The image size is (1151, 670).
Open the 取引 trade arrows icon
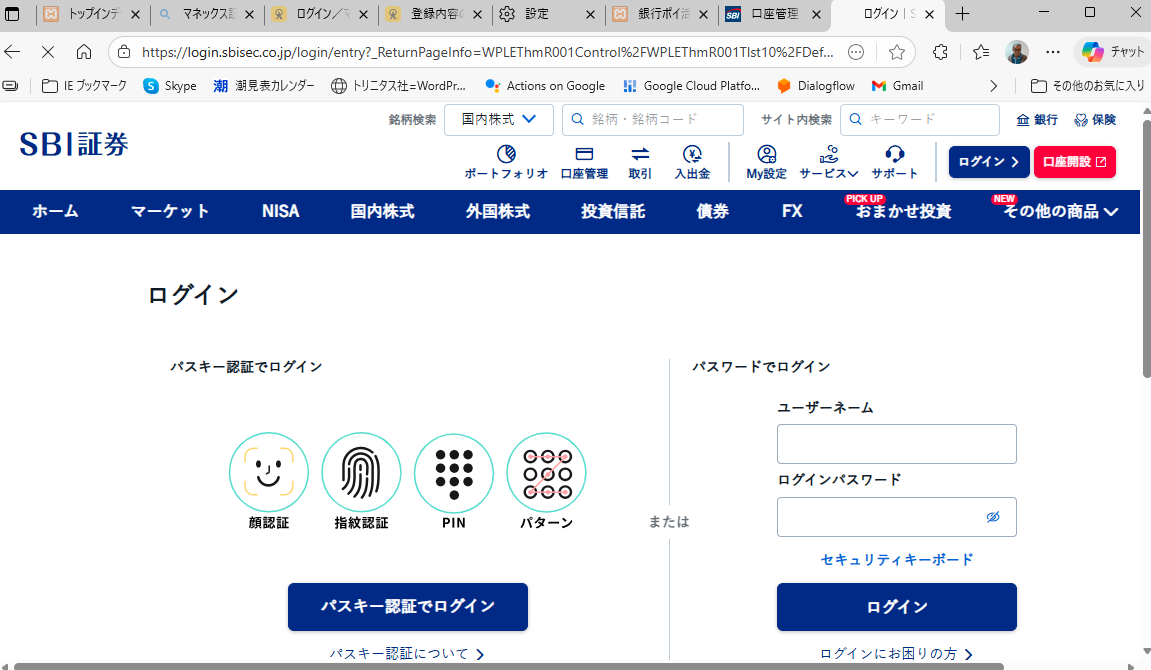pos(640,155)
